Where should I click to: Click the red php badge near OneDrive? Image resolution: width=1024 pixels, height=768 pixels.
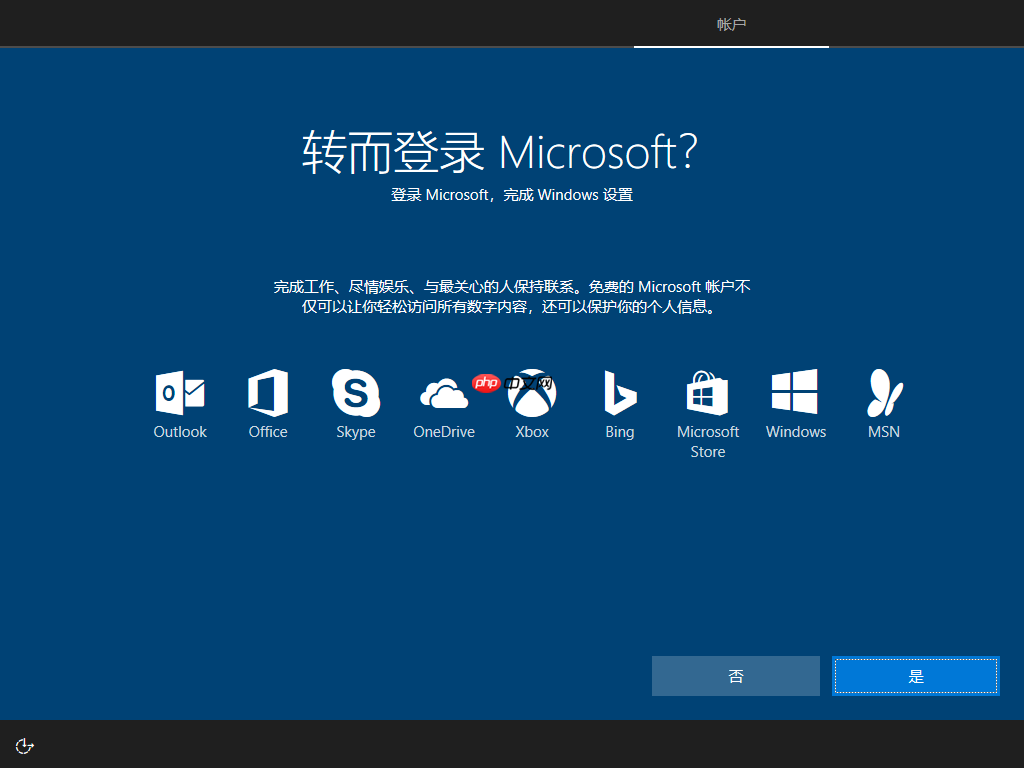tap(487, 382)
